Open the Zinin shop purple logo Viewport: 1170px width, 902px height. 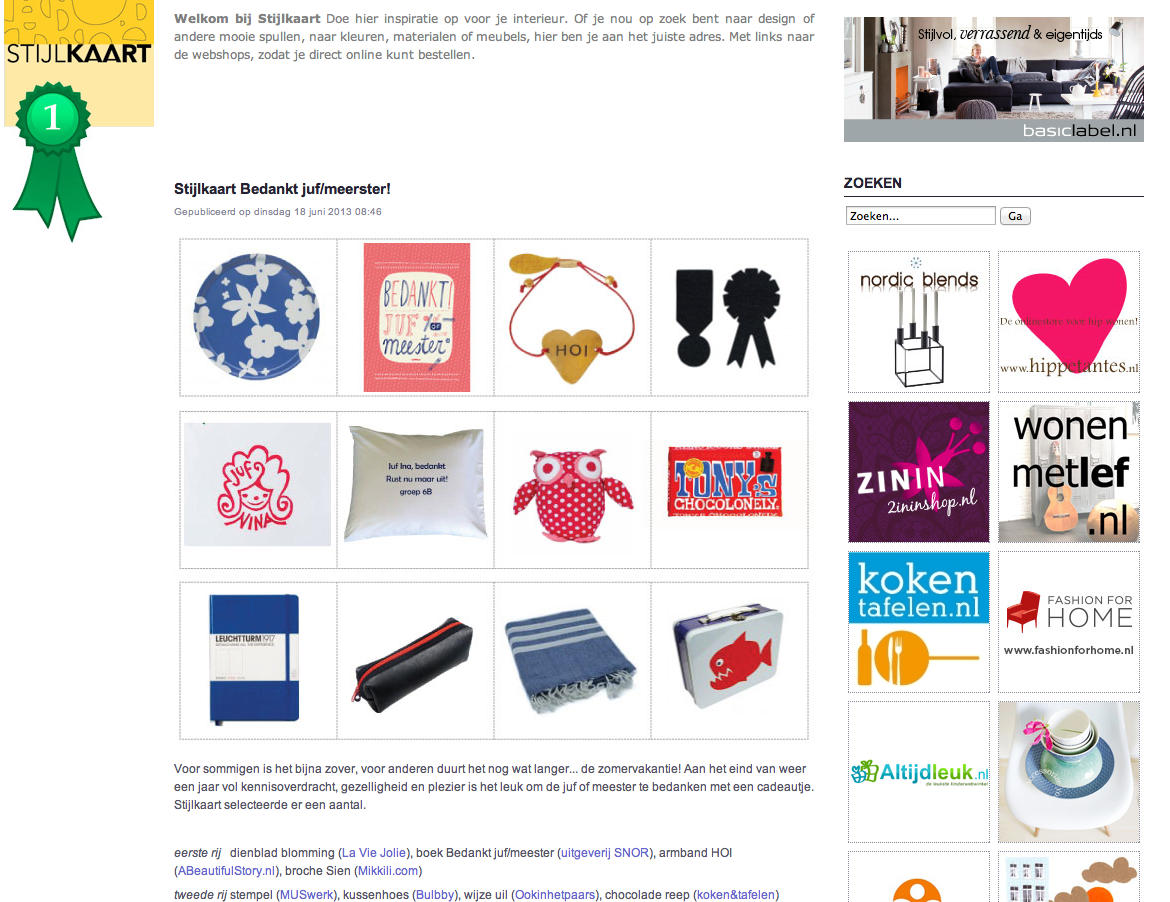tap(919, 472)
